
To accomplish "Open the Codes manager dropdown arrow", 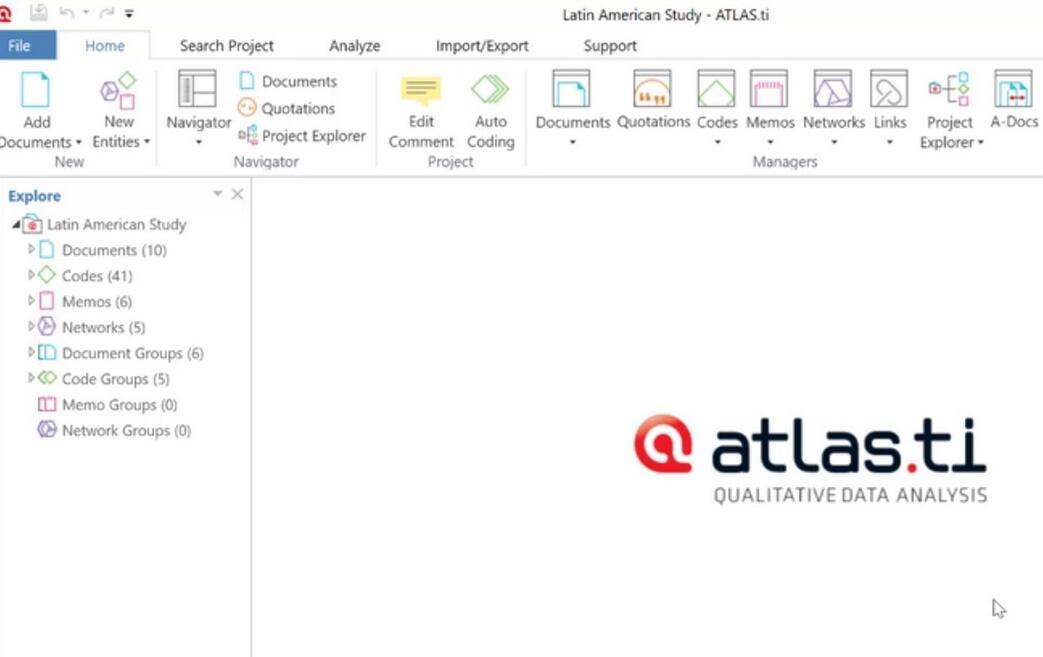I will [x=717, y=142].
